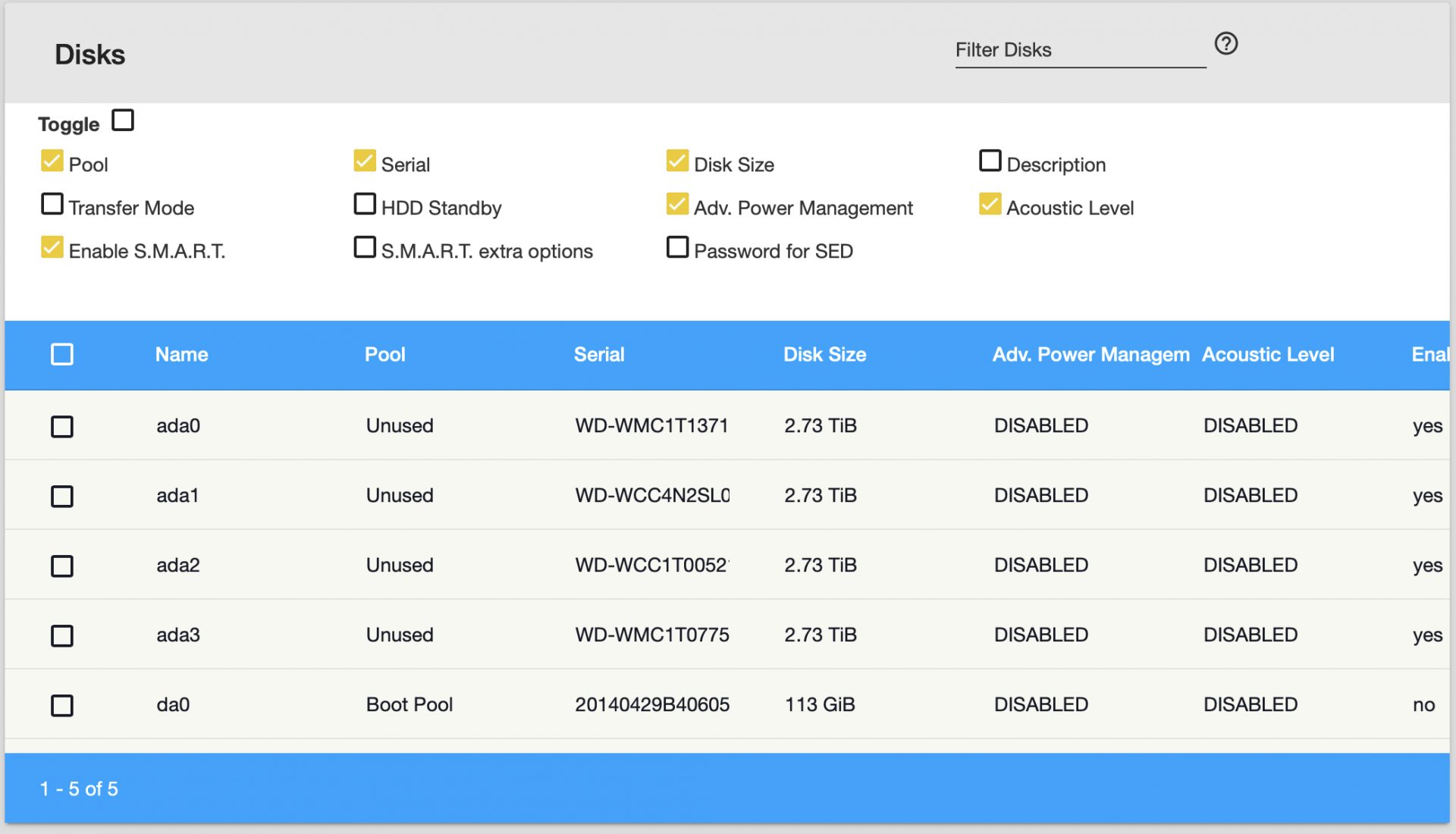Enable S.M.A.R.T. extra options column checkbox
Screen dimensions: 1456x834
tap(365, 247)
